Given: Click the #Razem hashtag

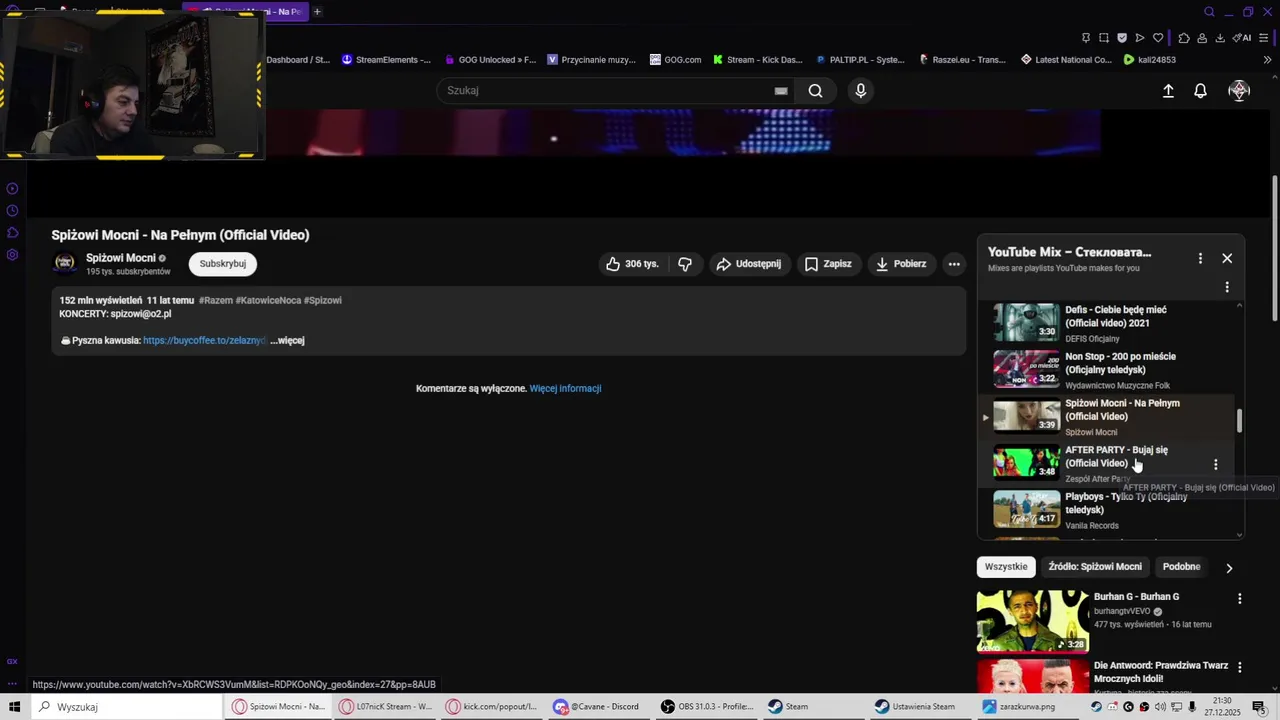Looking at the screenshot, I should [x=215, y=300].
